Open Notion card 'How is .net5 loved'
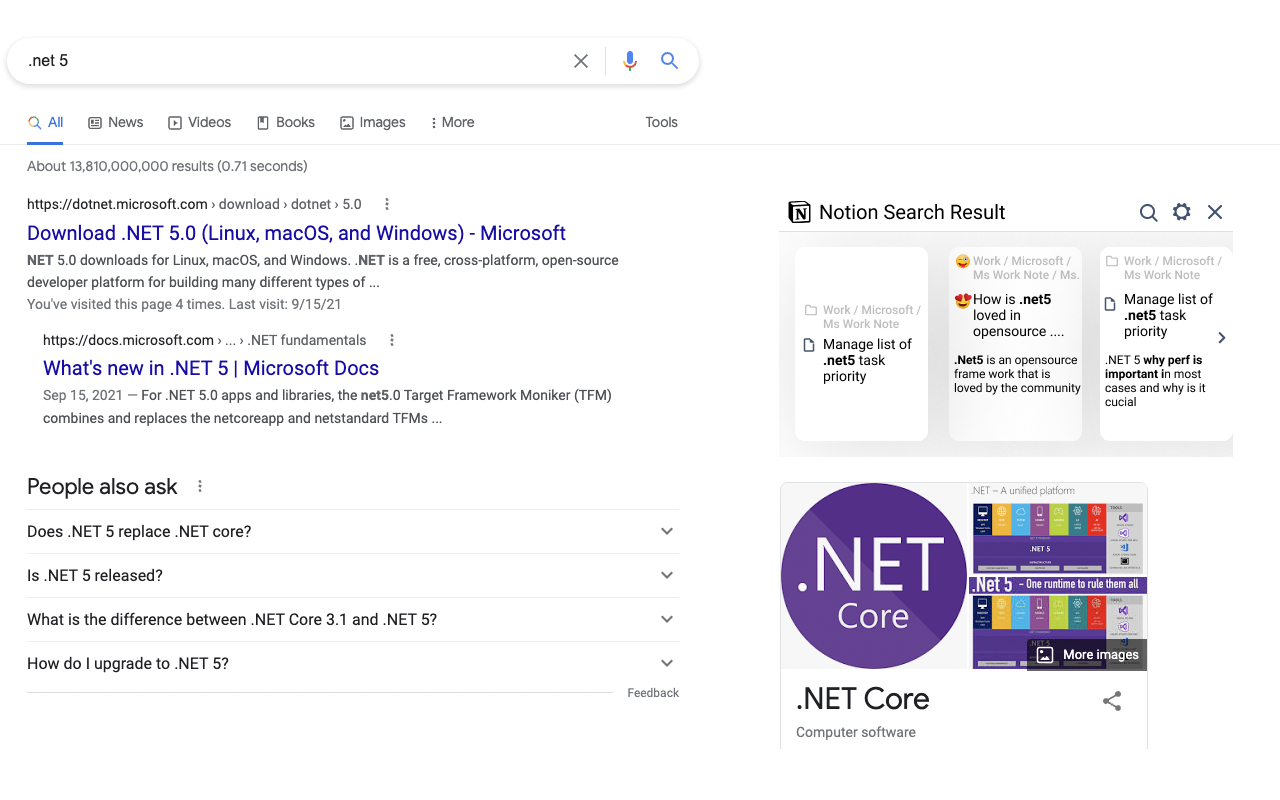The image size is (1280, 800). click(1015, 344)
